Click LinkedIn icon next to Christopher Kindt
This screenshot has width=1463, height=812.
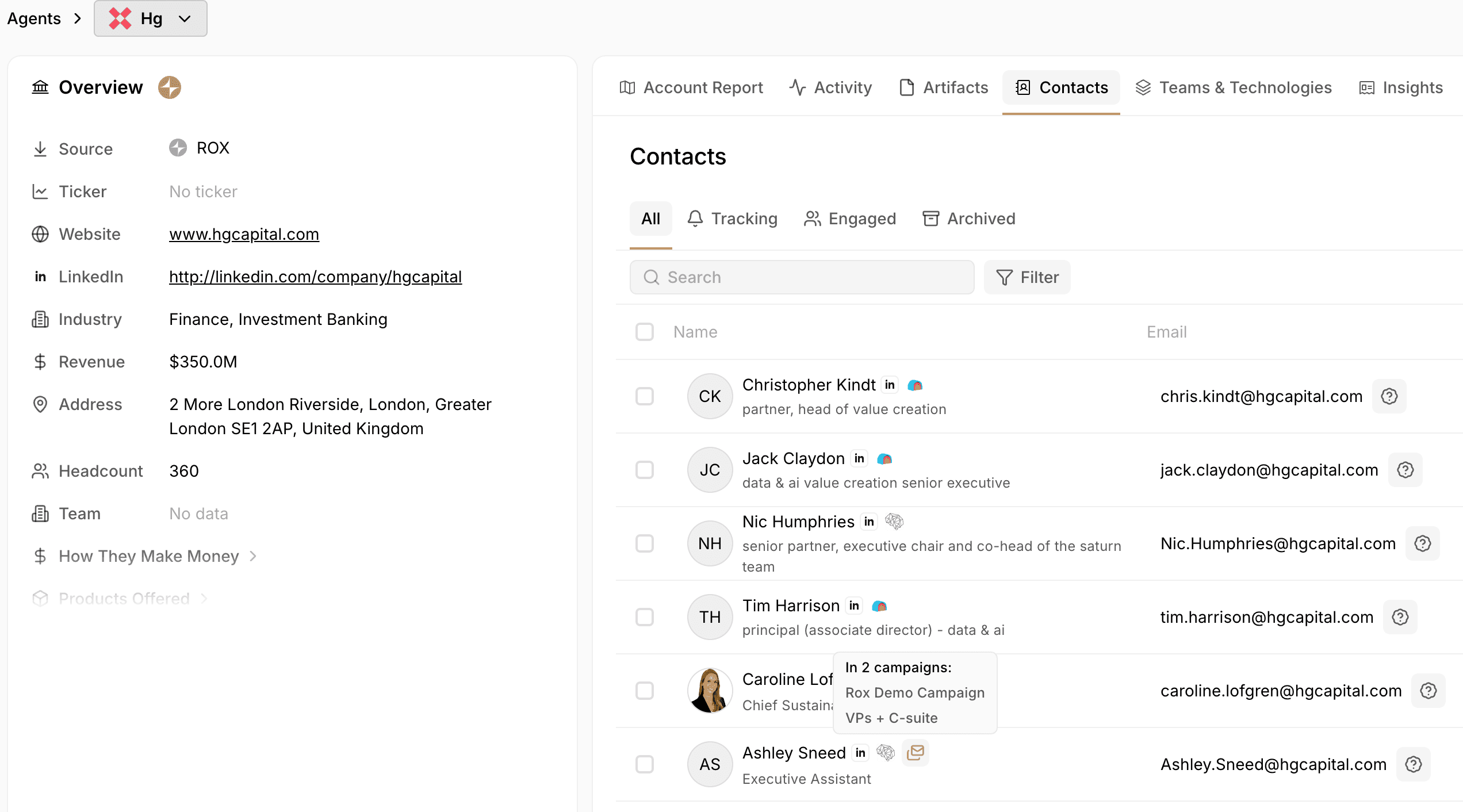click(x=890, y=385)
